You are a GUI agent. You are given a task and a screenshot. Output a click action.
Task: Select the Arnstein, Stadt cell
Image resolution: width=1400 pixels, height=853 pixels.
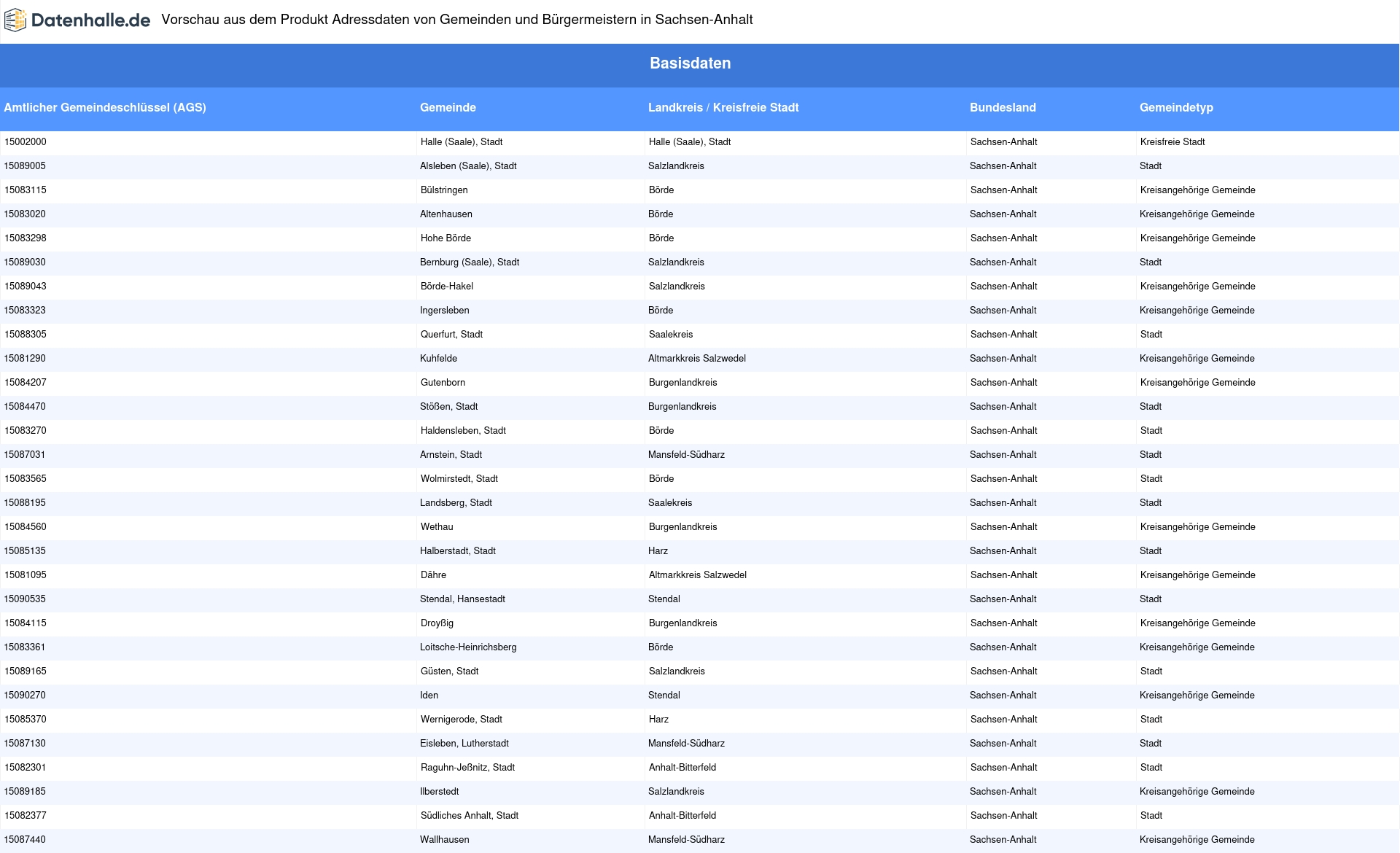coord(451,455)
